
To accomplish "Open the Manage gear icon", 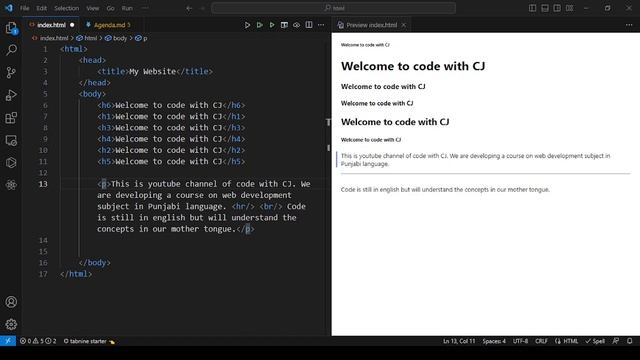I will click(x=11, y=324).
